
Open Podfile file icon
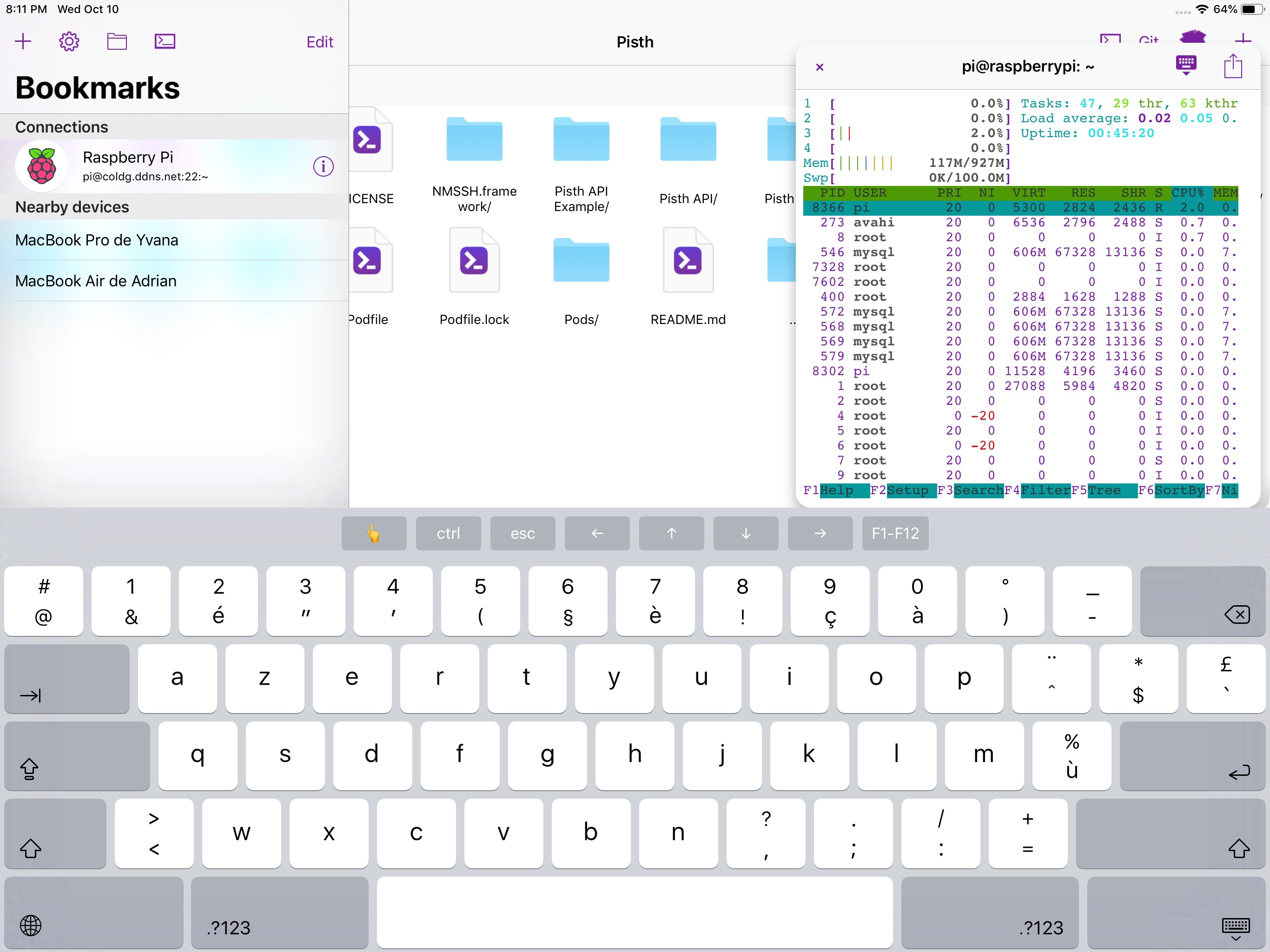tap(371, 260)
